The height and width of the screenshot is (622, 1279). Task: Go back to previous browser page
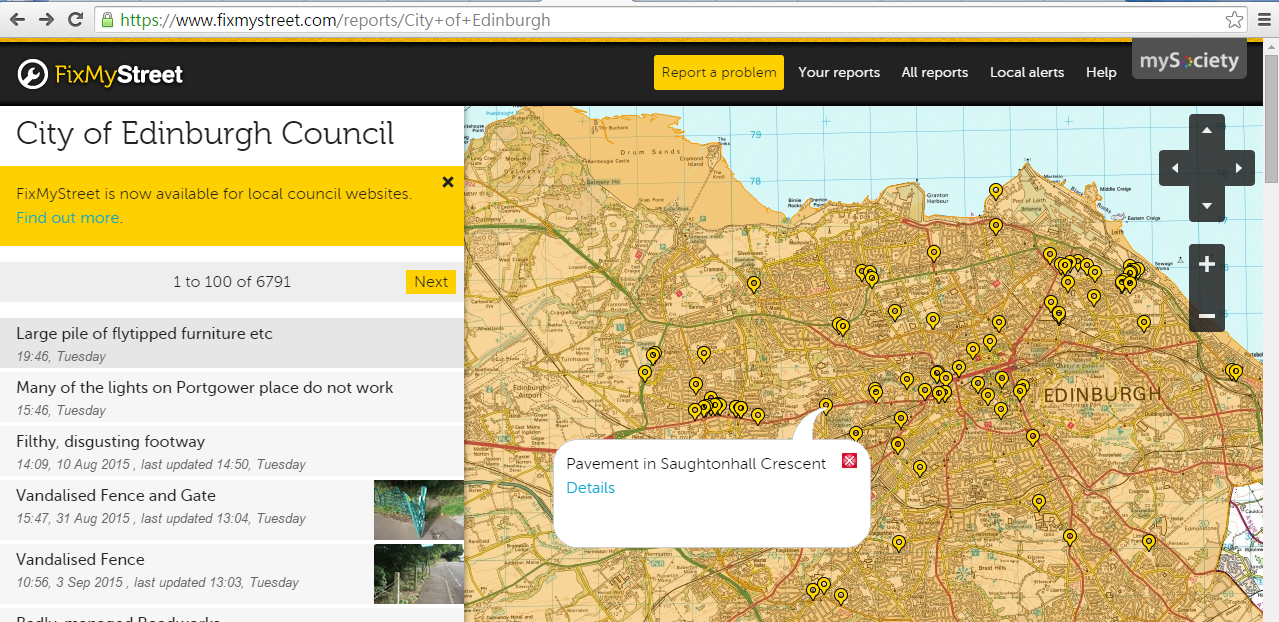(x=17, y=20)
